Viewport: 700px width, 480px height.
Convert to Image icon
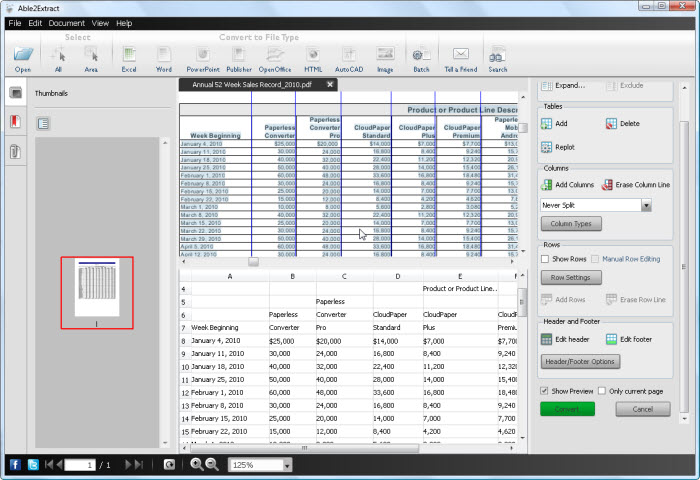click(385, 55)
